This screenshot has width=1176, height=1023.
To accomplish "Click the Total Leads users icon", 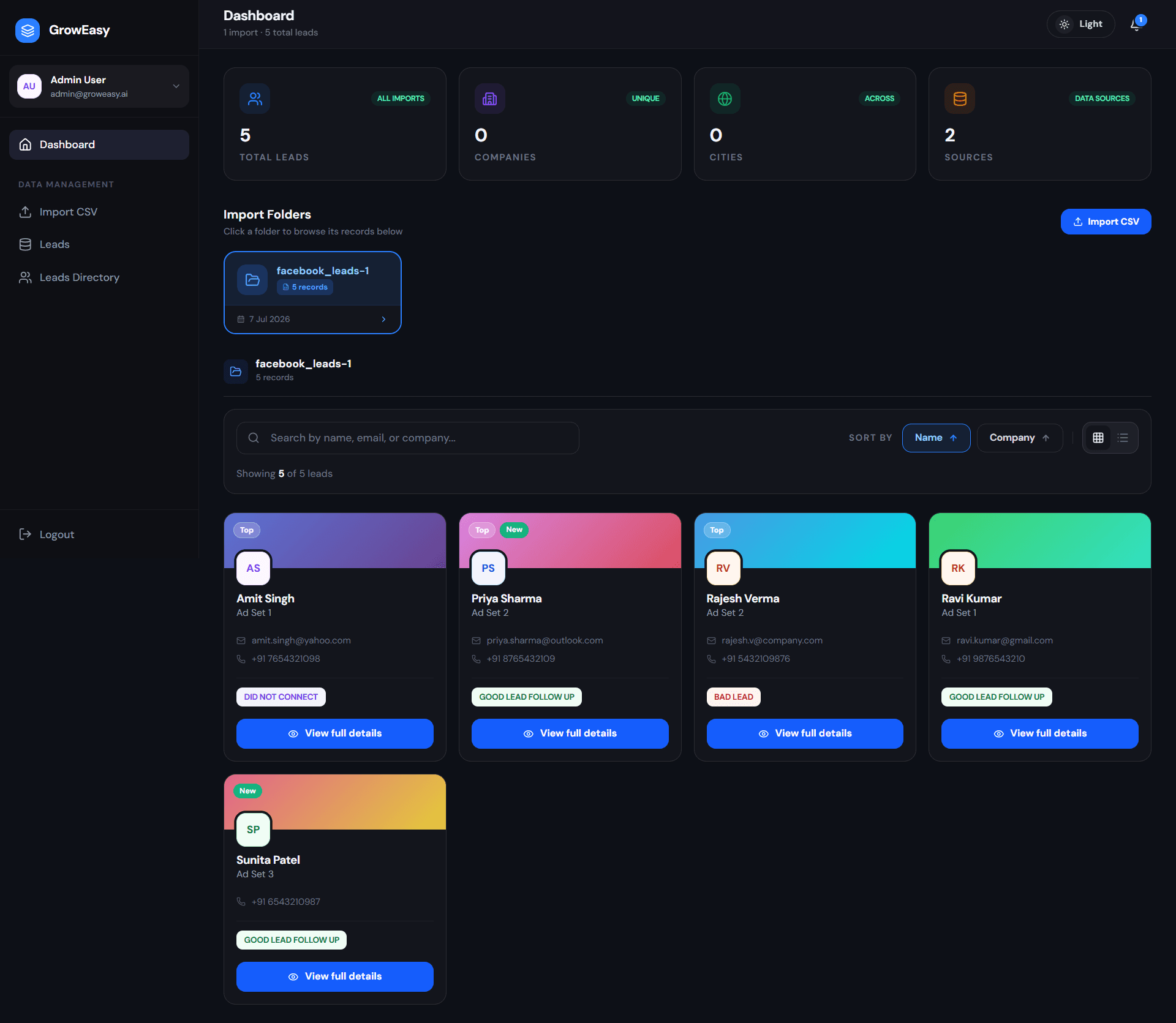I will (255, 99).
